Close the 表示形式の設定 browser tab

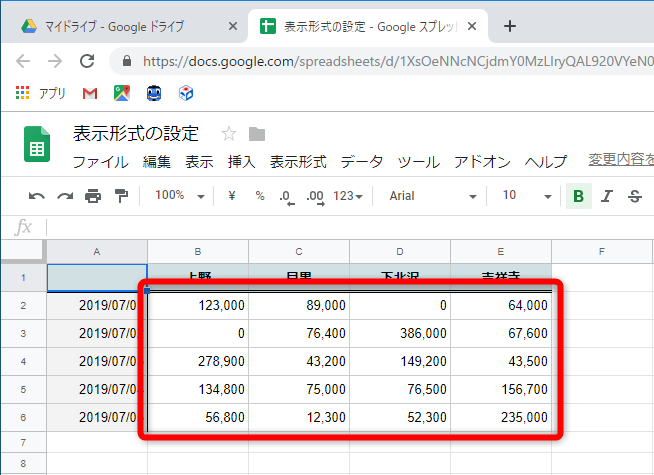[x=472, y=26]
